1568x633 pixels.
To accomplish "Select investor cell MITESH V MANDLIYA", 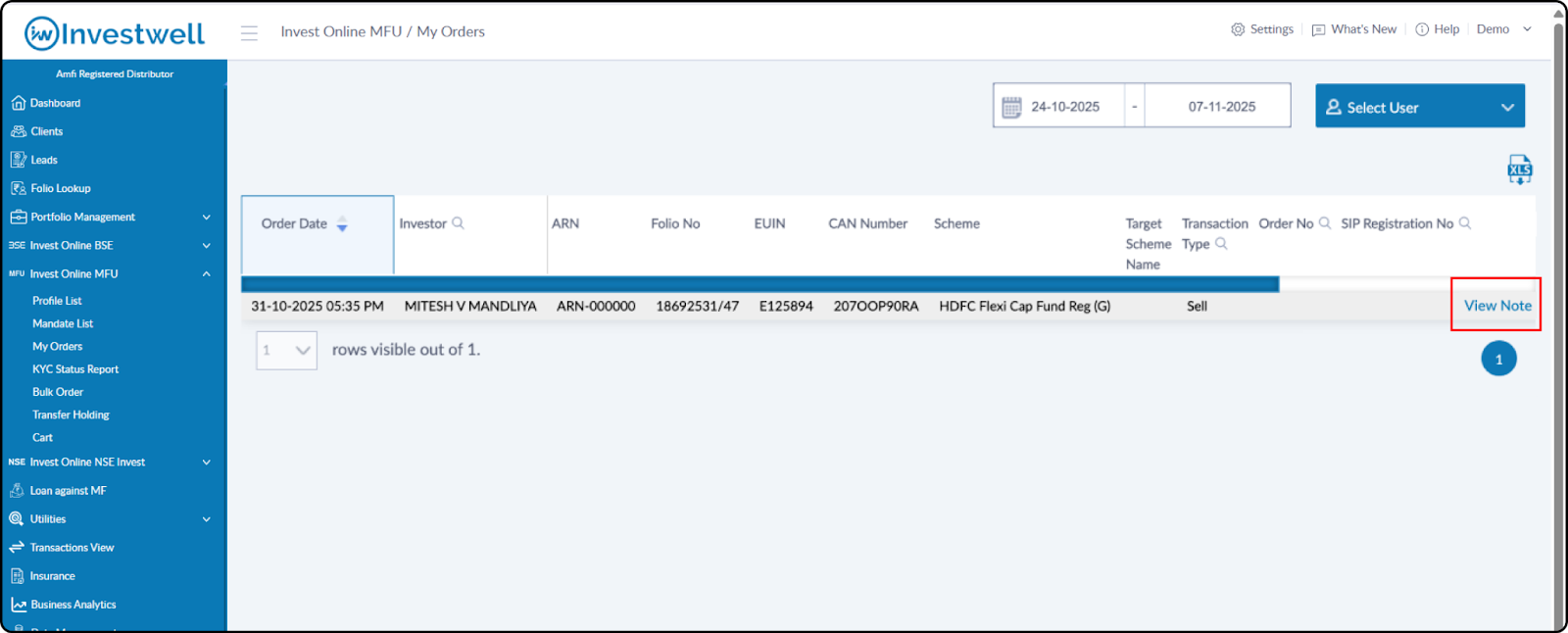I will 470,306.
